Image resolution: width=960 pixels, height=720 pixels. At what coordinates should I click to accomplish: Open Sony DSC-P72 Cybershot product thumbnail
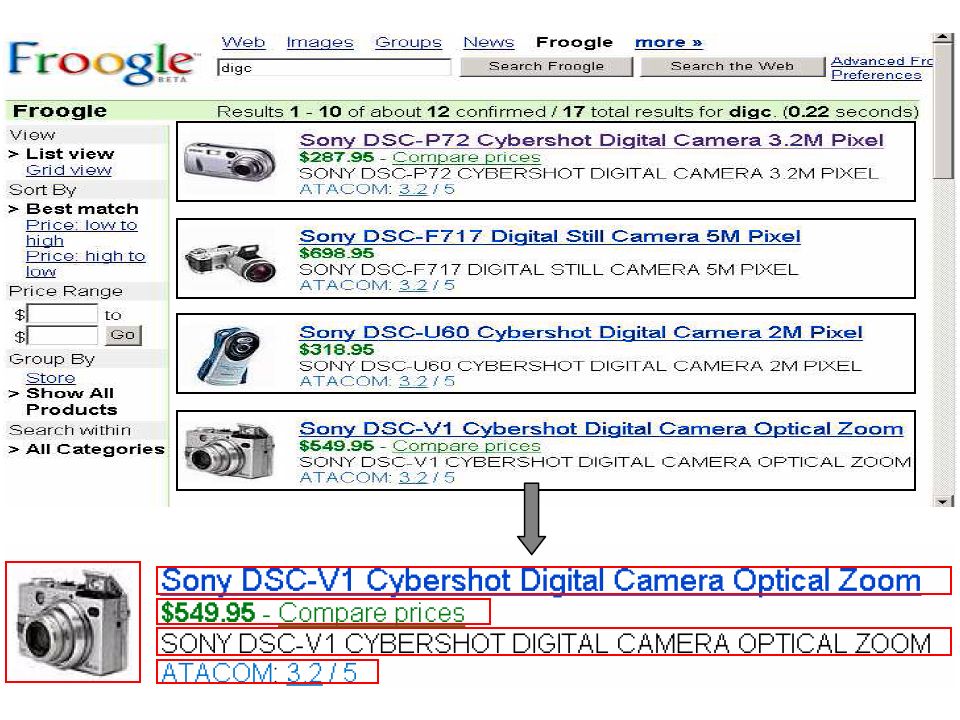pyautogui.click(x=230, y=161)
